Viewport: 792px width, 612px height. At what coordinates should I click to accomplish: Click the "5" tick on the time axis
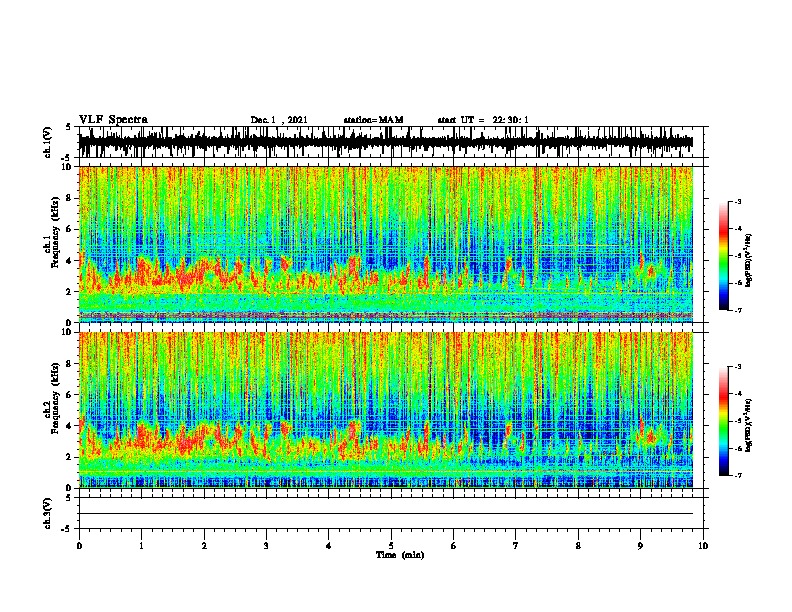391,546
